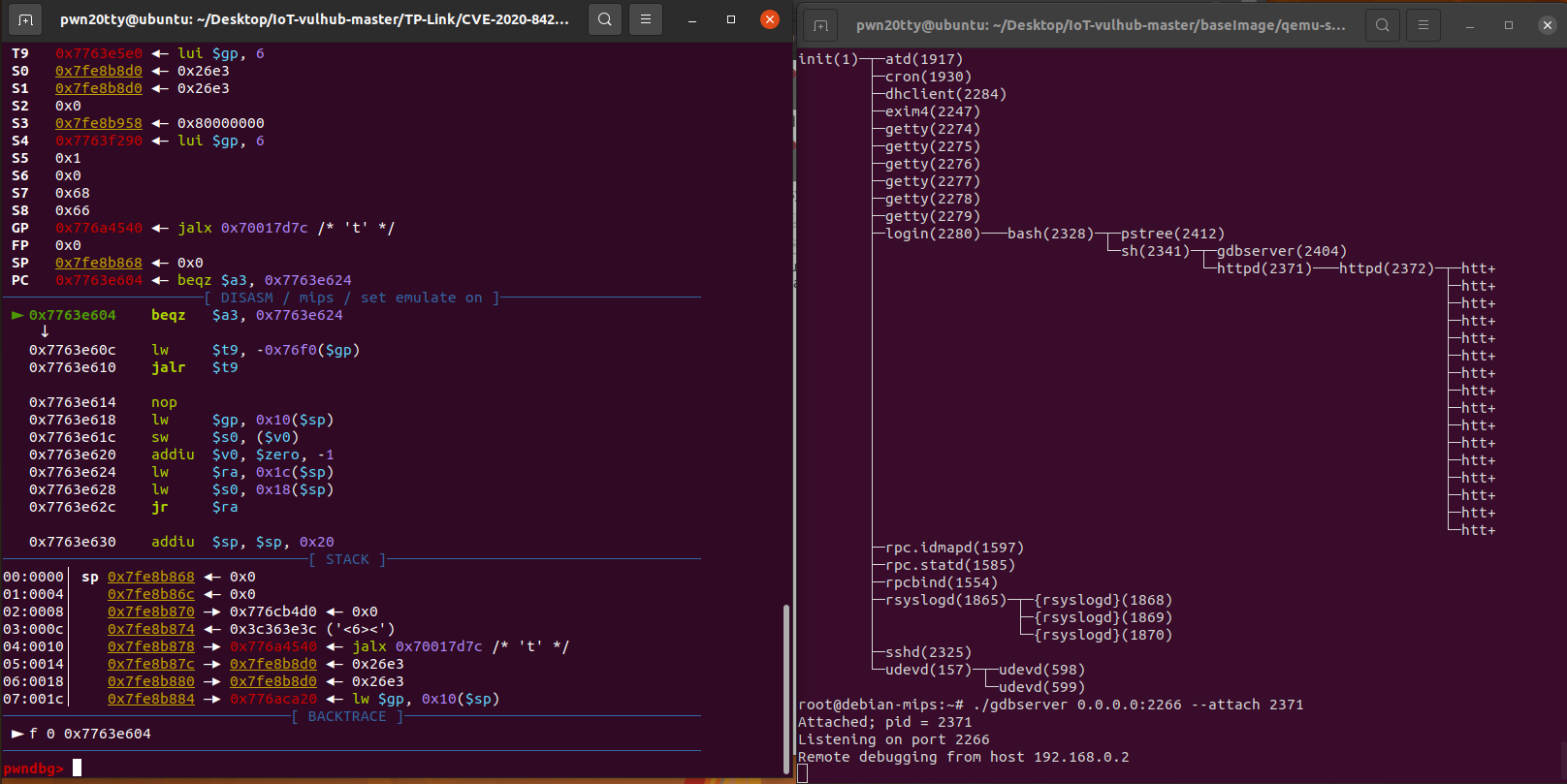
Task: Maximize the left pwndbg terminal window
Action: coord(731,19)
